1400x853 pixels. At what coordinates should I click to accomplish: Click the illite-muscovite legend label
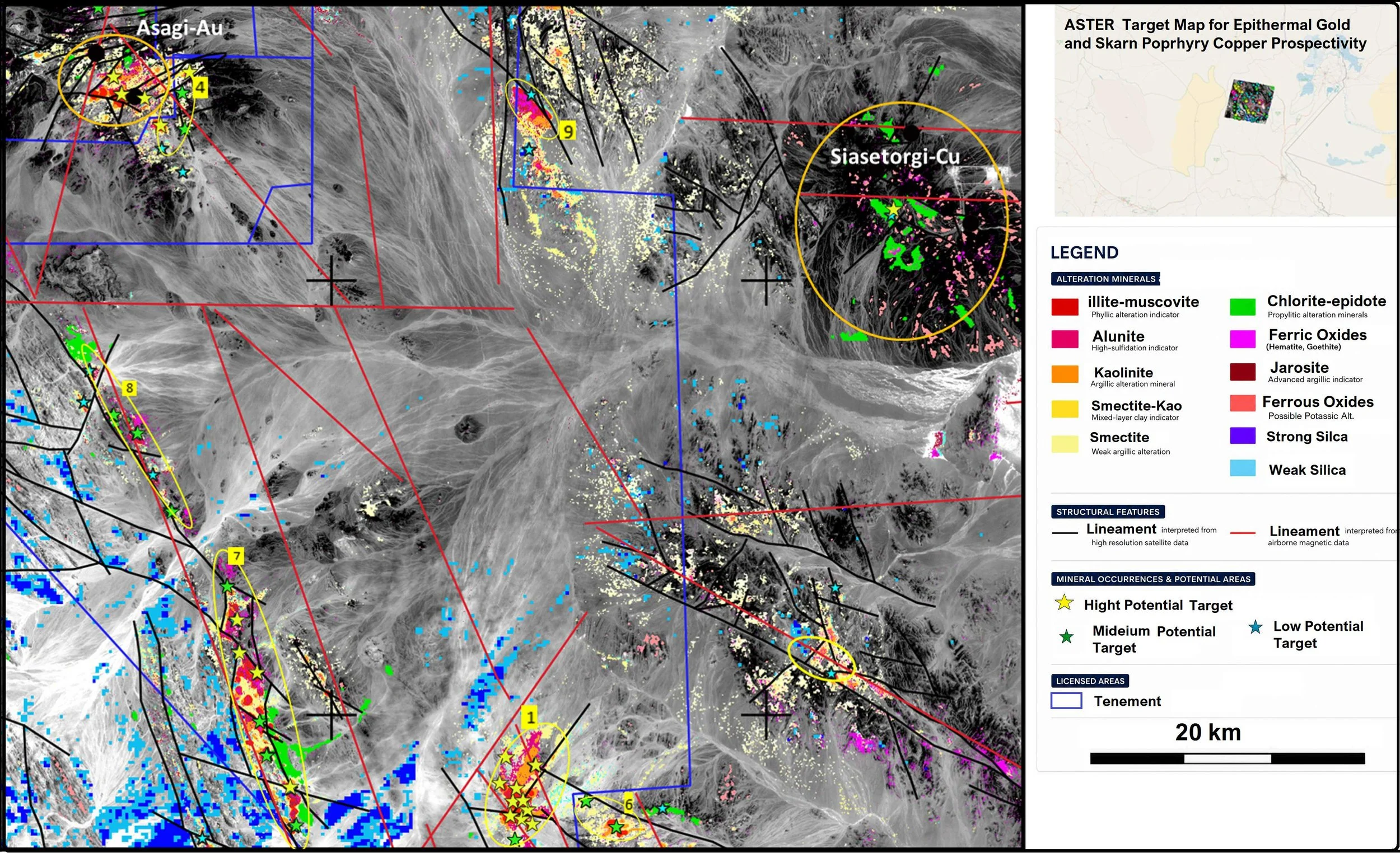[1143, 302]
